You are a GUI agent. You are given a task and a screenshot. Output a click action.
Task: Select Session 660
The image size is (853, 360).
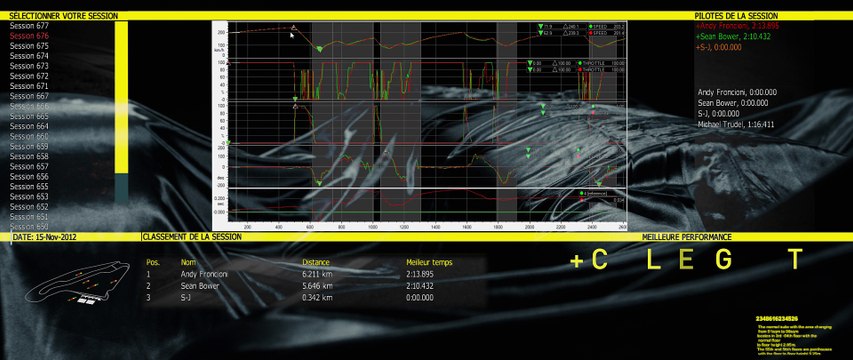point(29,136)
